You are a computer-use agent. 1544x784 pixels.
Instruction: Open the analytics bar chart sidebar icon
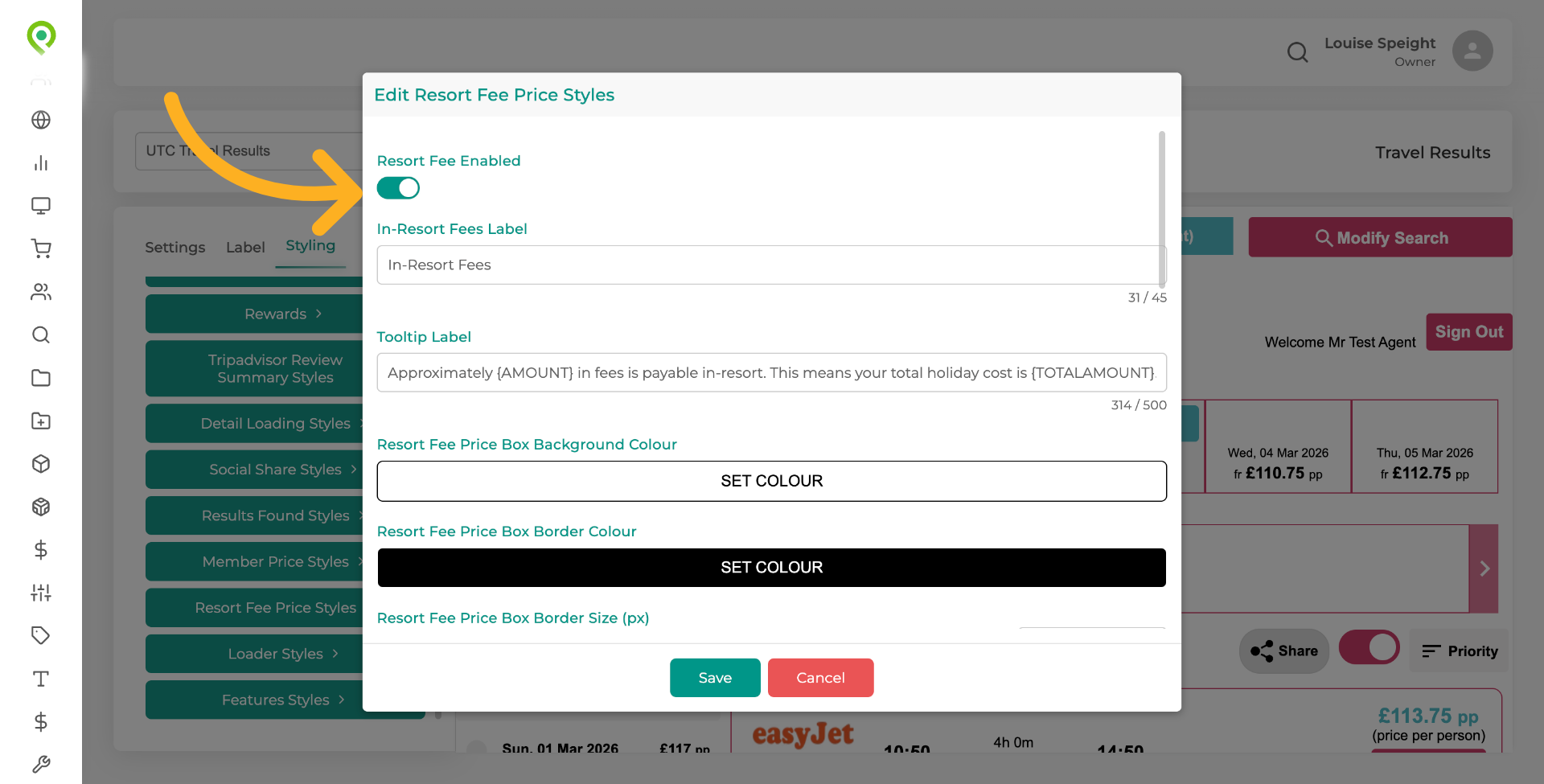coord(41,163)
